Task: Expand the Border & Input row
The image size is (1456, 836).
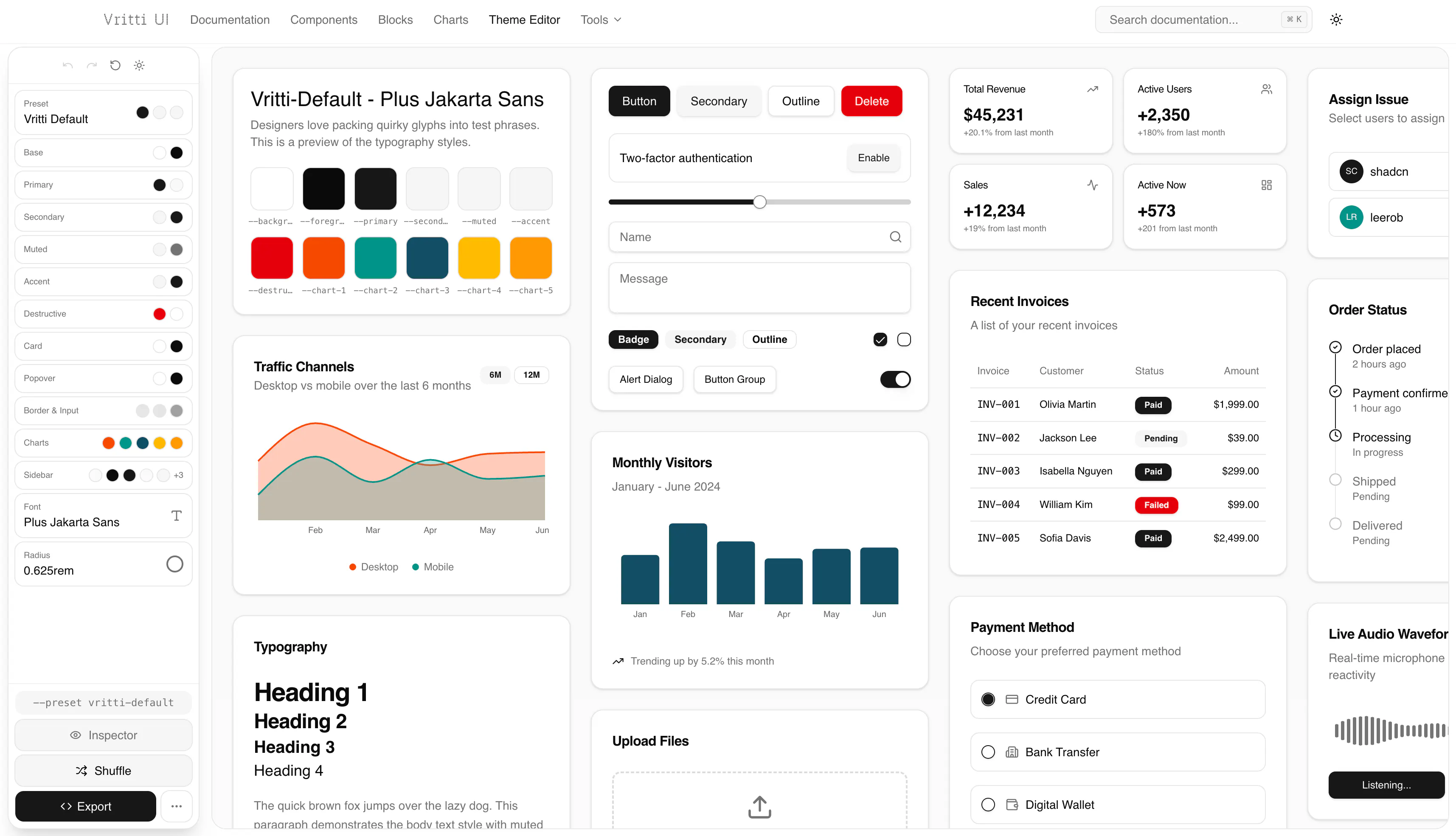Action: click(x=104, y=410)
